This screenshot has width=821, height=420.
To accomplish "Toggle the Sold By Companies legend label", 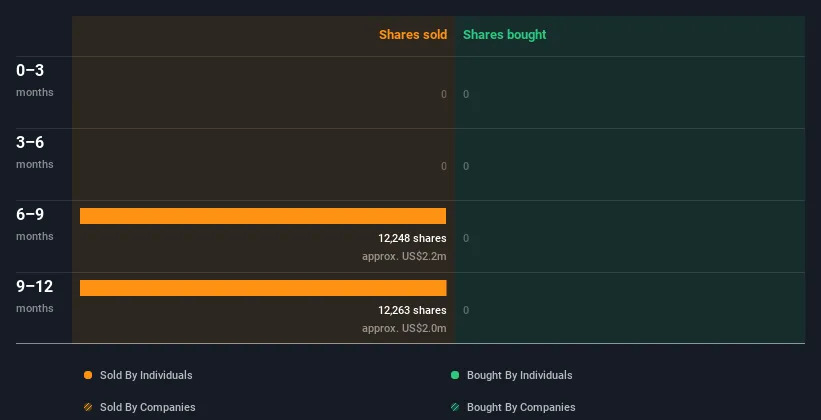I will pos(148,407).
